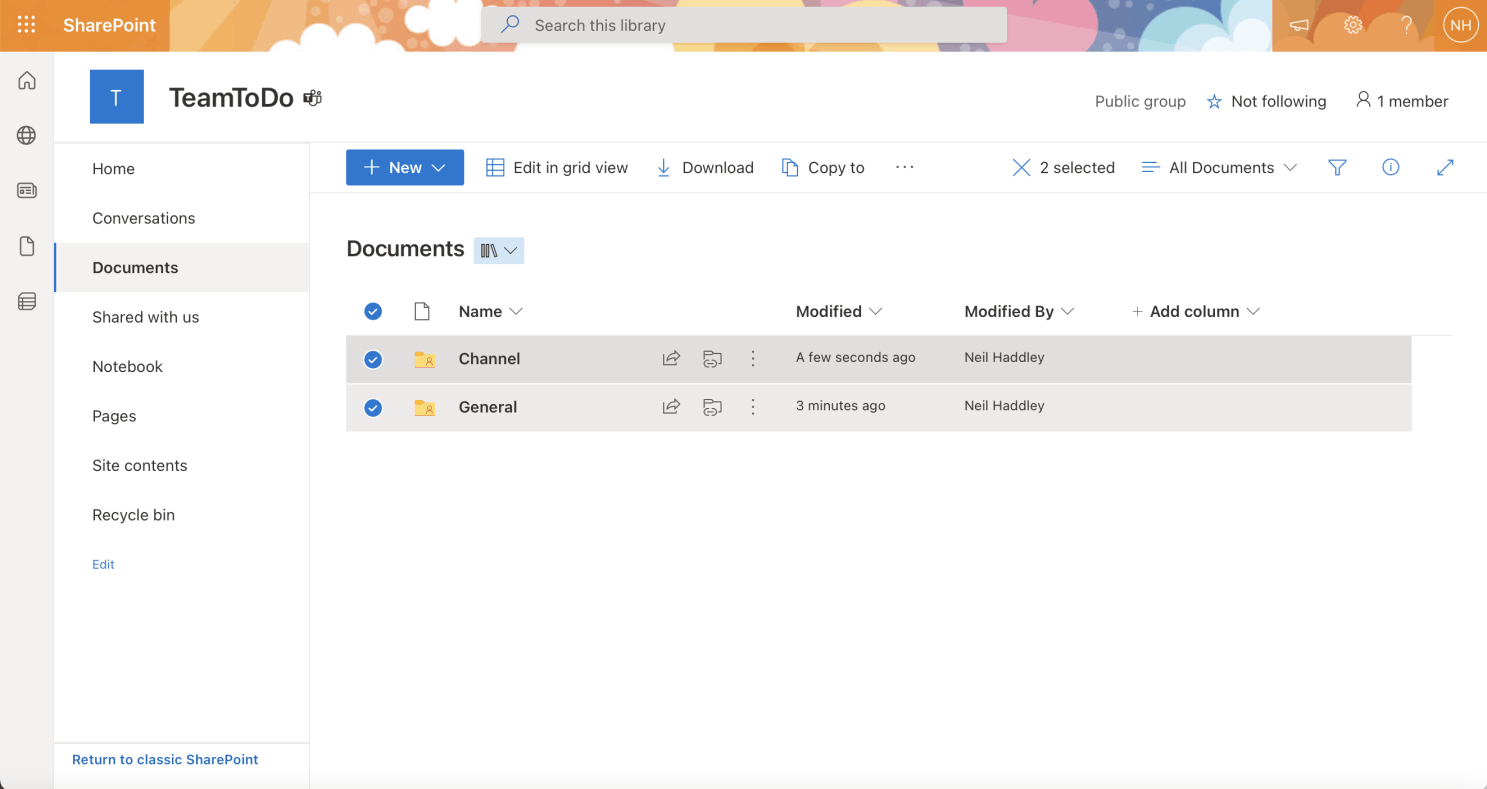The image size is (1487, 789).
Task: Click the copy link icon on General row
Action: pos(712,407)
